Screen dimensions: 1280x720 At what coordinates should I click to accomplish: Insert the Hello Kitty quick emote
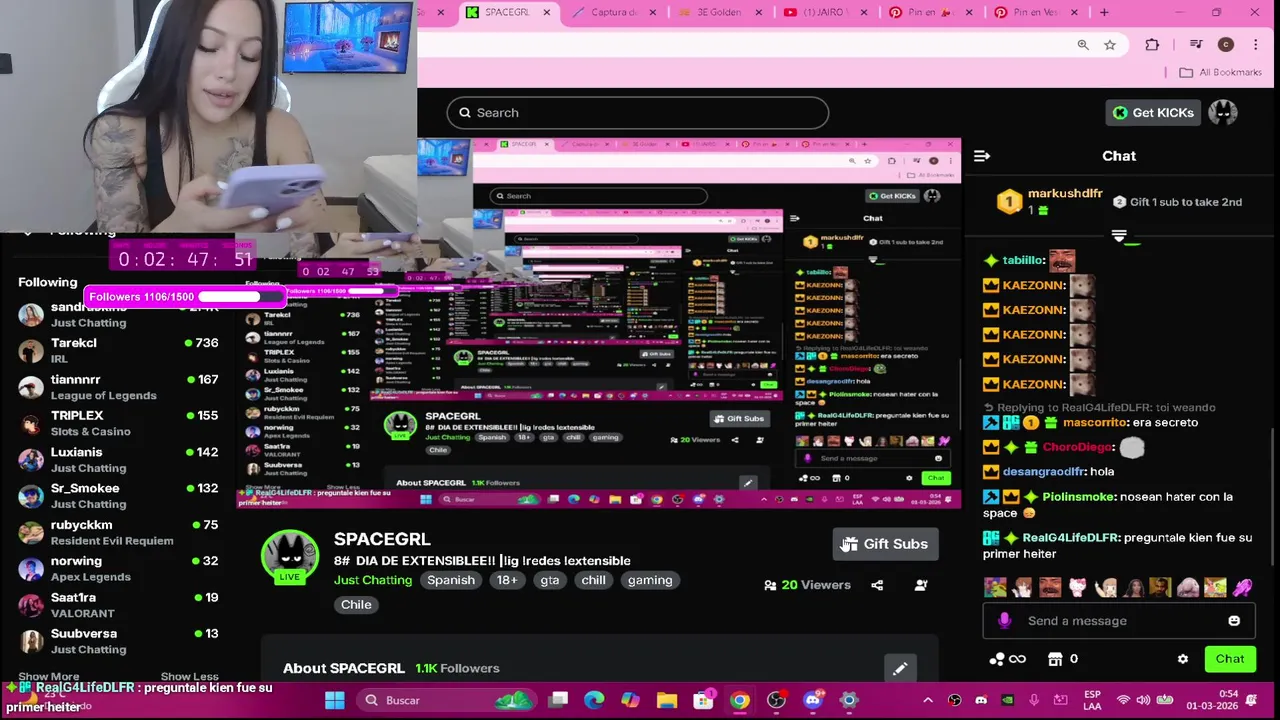click(1077, 588)
